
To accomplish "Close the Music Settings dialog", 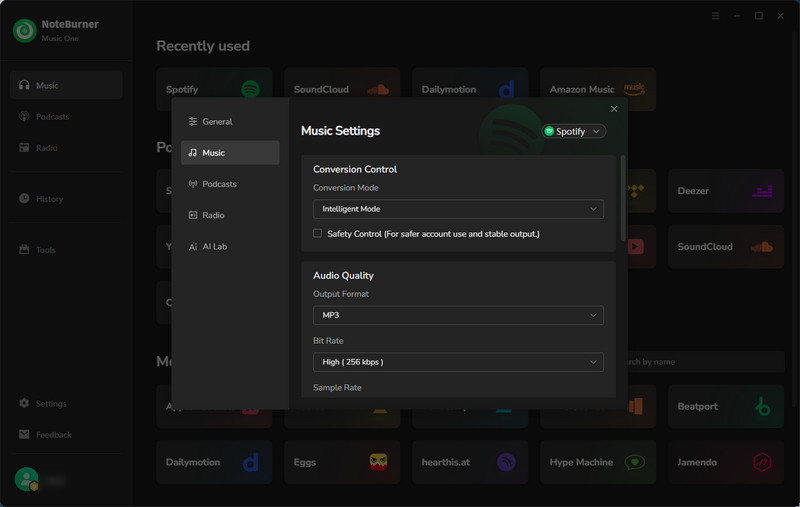I will pos(614,109).
